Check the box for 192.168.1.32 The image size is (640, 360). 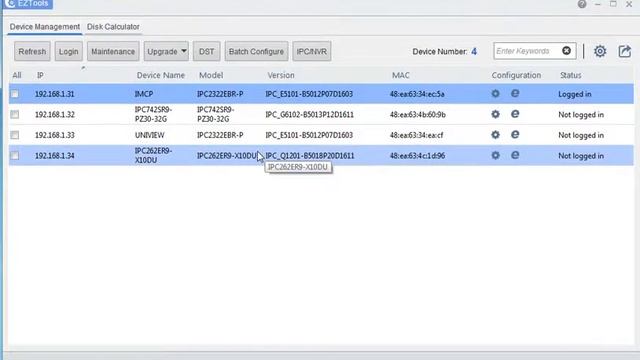[15, 114]
